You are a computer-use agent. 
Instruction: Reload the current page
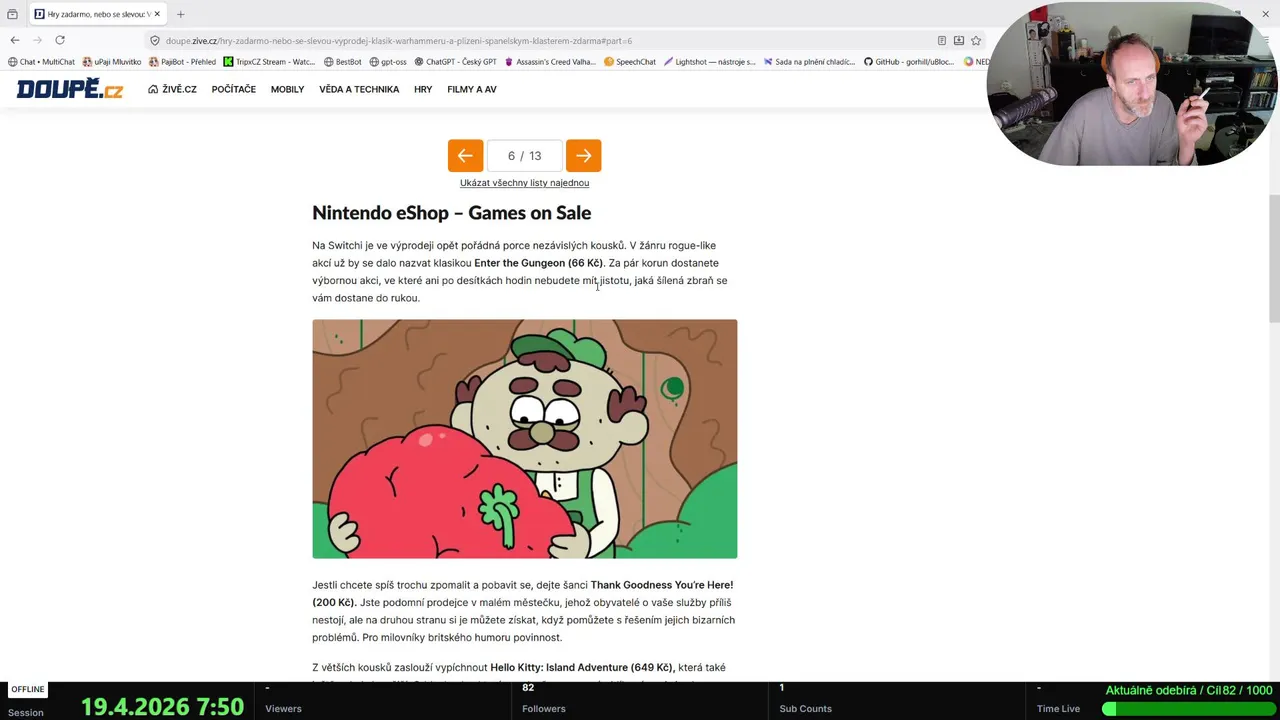tap(60, 40)
